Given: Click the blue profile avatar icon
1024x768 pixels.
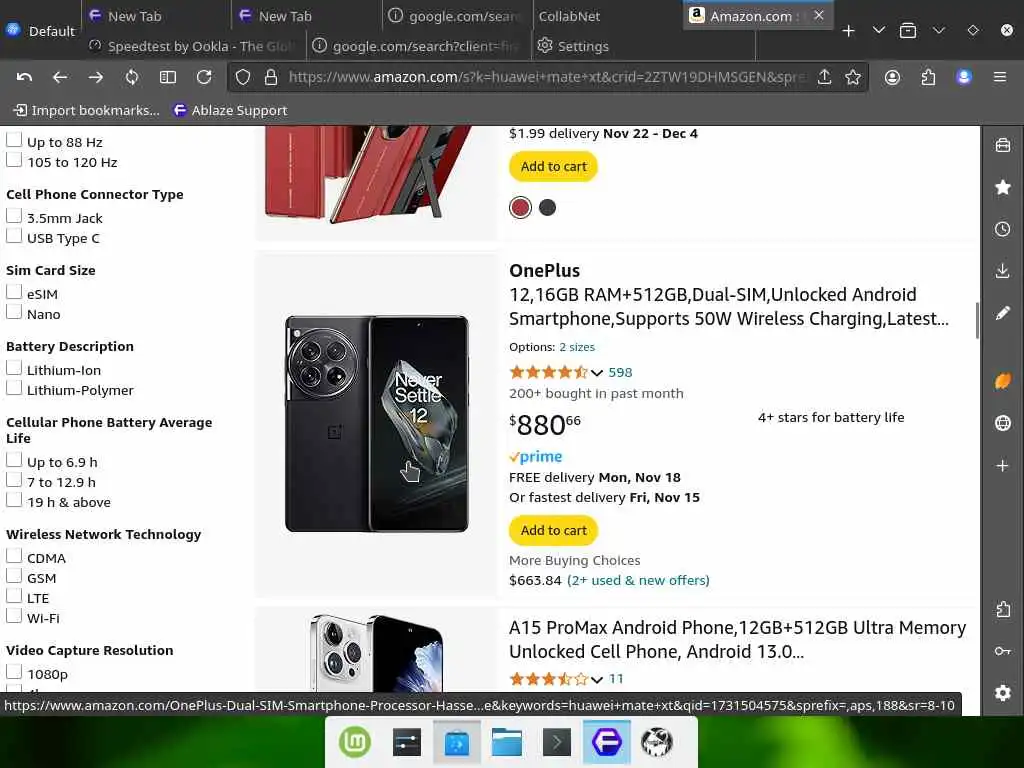Looking at the screenshot, I should point(964,77).
